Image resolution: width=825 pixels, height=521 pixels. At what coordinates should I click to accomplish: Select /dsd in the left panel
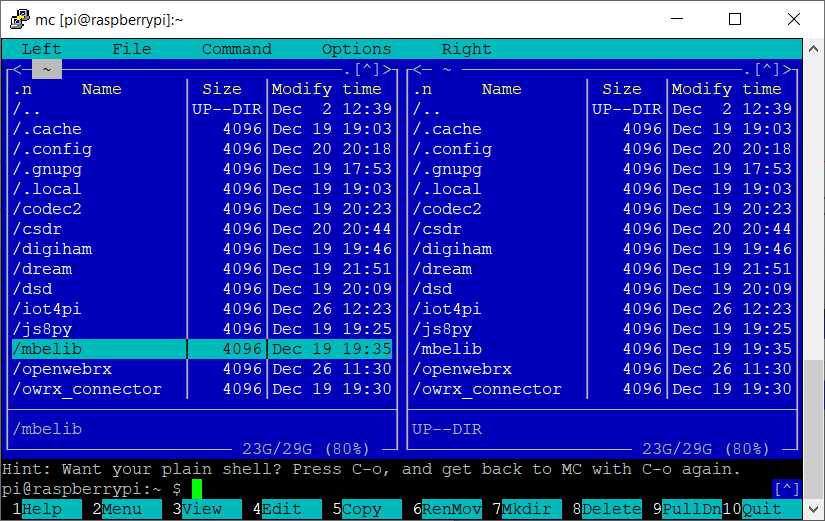[x=202, y=289]
